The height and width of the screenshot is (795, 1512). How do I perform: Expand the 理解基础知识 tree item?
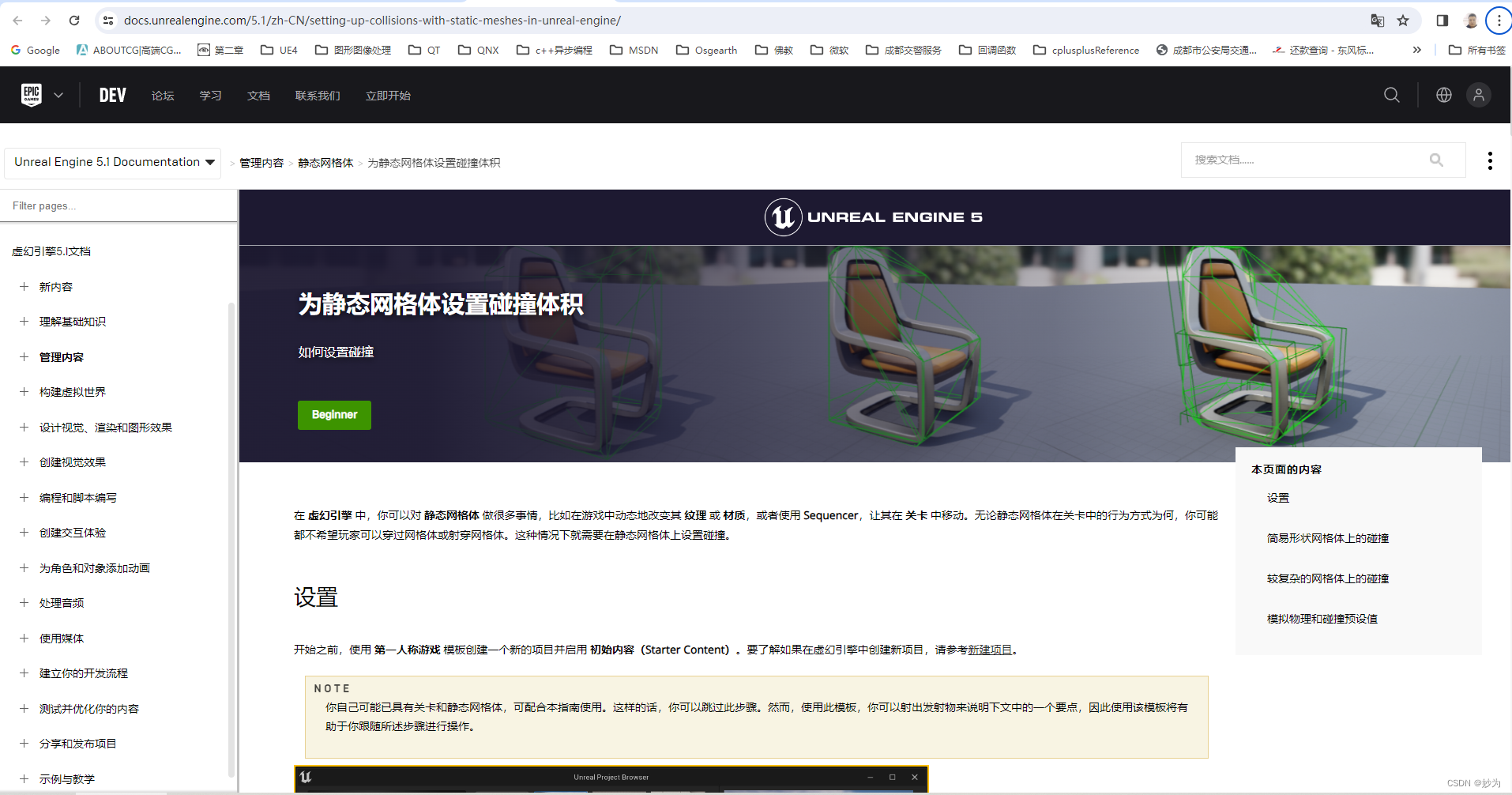point(24,322)
